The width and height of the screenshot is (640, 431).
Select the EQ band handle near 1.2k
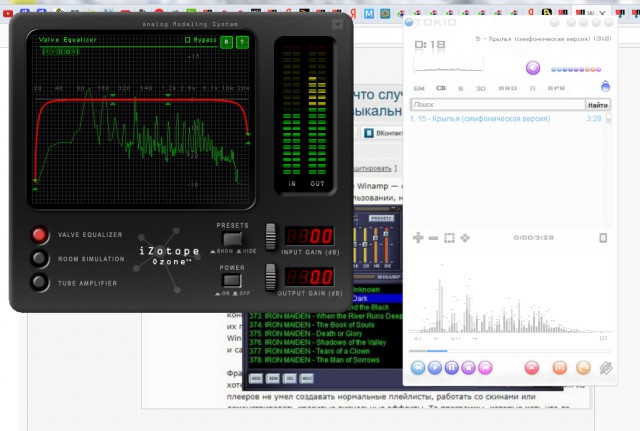(168, 100)
